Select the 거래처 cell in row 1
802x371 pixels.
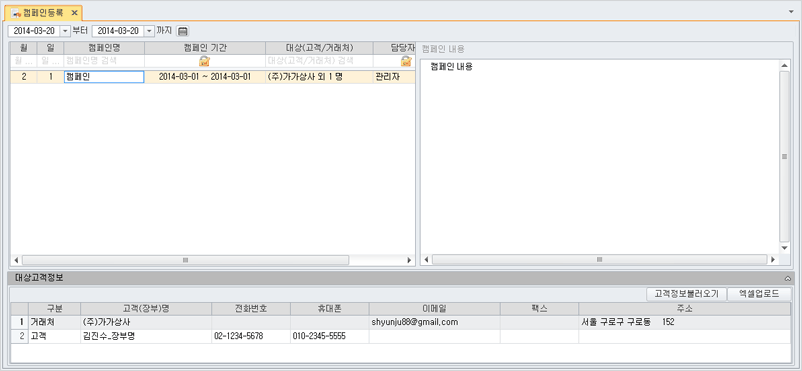click(x=54, y=322)
